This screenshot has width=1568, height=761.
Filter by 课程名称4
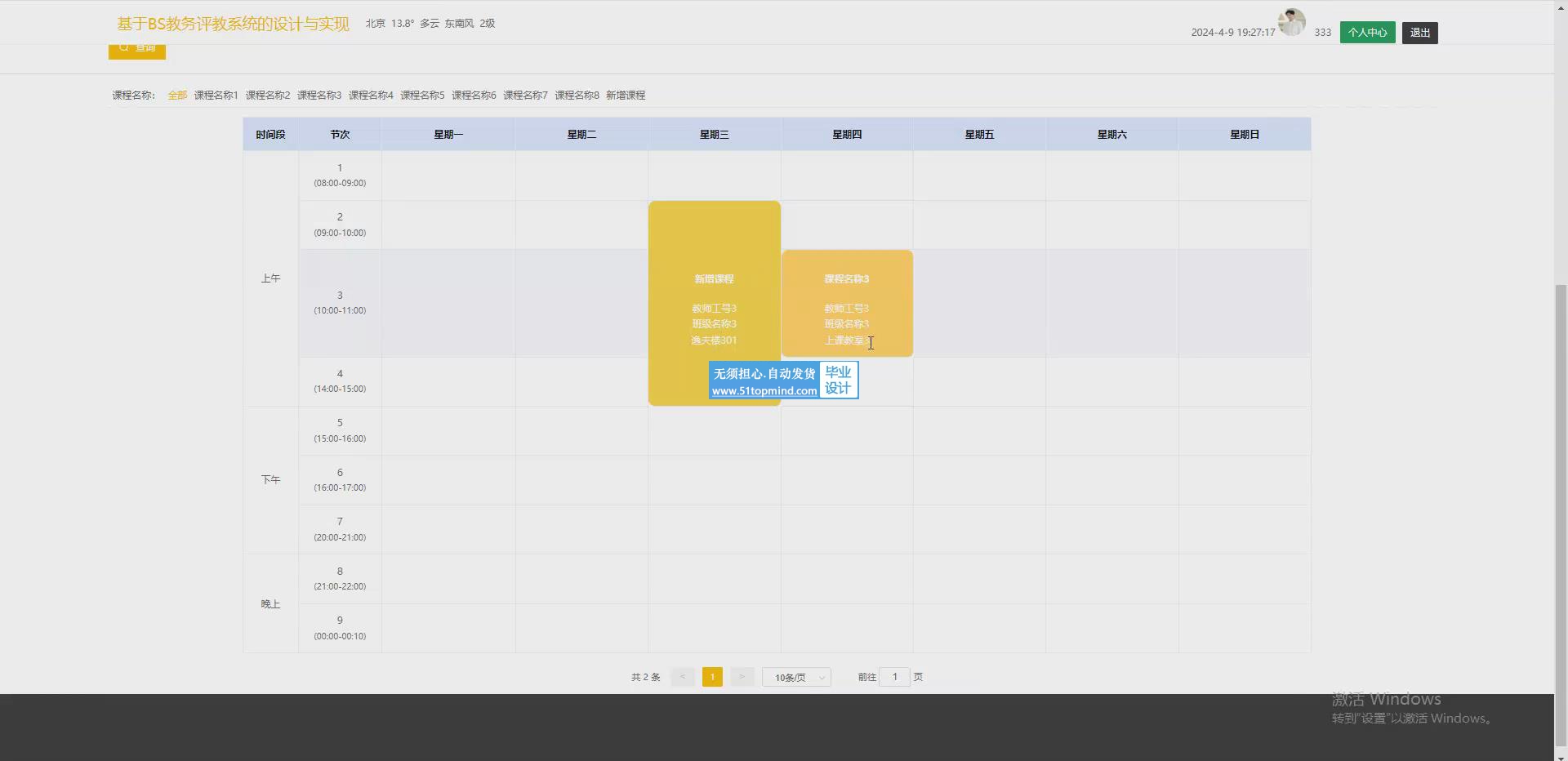tap(371, 96)
